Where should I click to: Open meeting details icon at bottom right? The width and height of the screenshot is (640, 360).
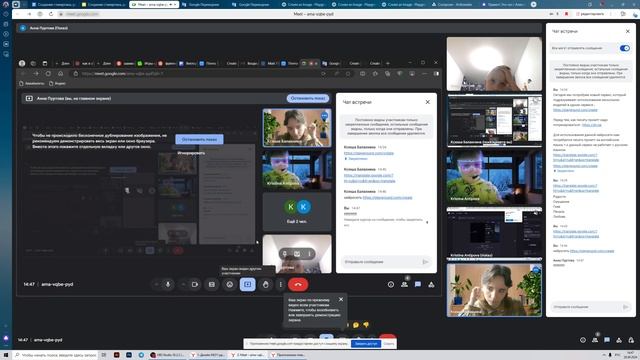click(x=583, y=340)
